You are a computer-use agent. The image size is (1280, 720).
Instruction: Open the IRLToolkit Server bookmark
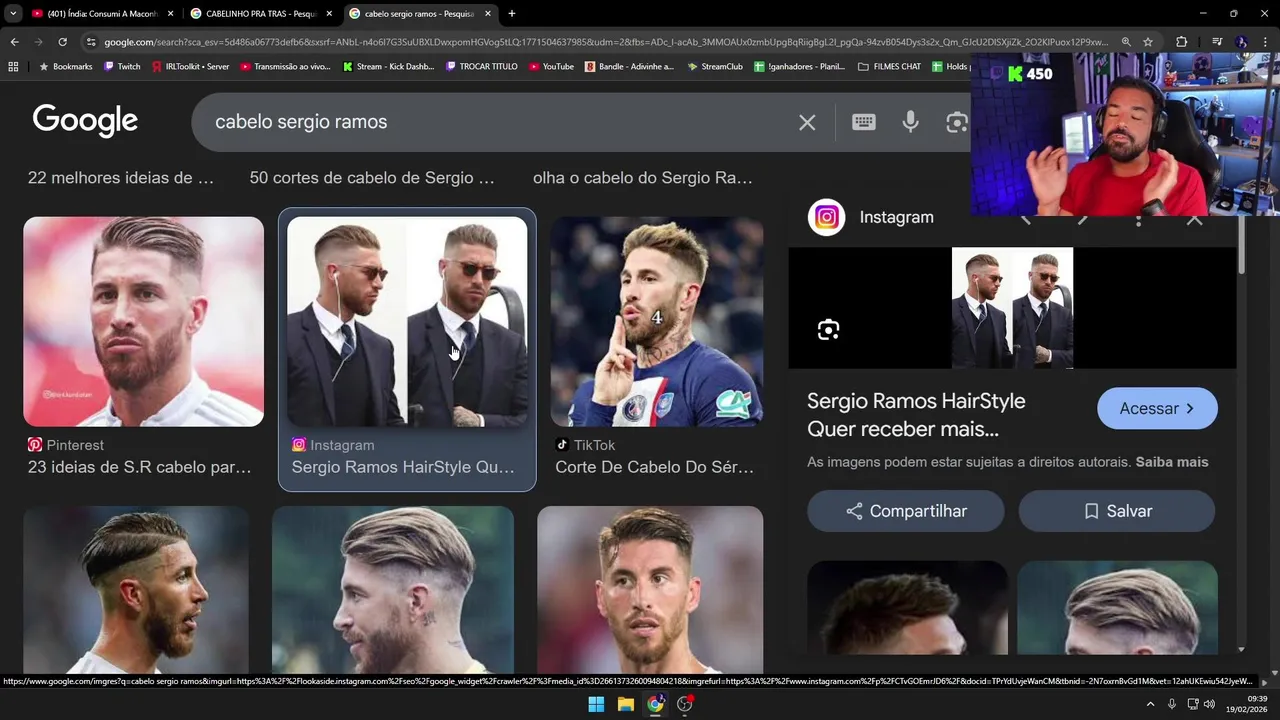(191, 67)
